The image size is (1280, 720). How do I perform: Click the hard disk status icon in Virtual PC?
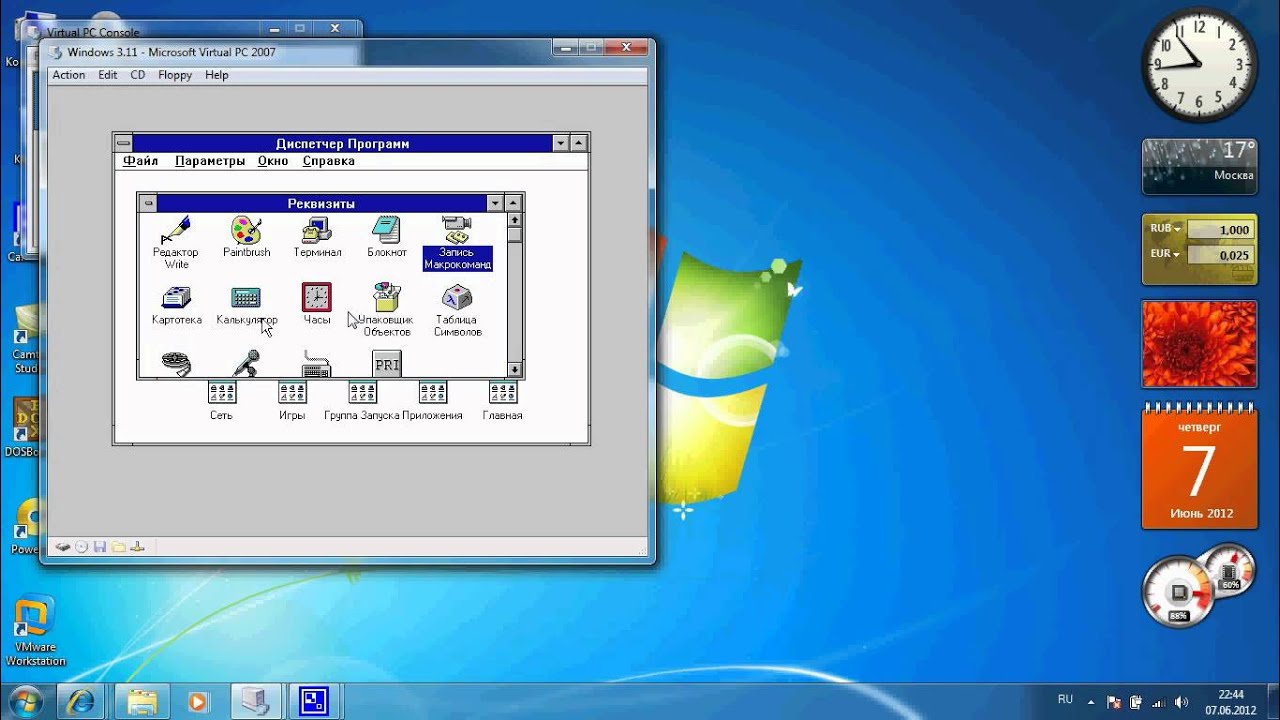[63, 547]
